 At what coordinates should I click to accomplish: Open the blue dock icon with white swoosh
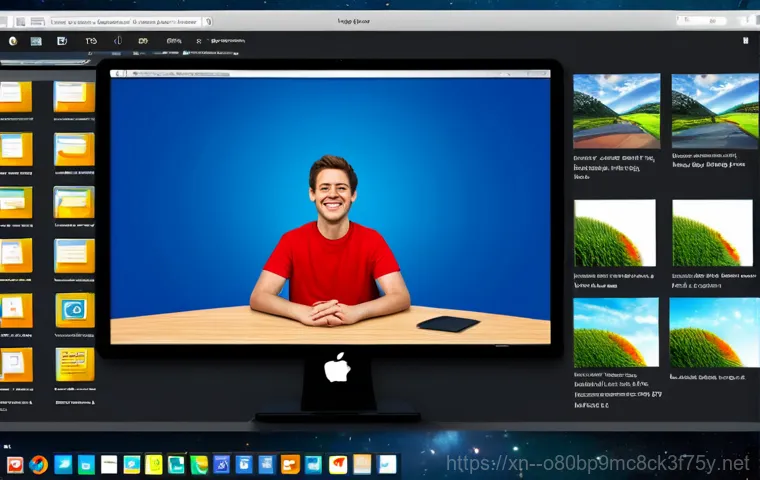coord(63,464)
